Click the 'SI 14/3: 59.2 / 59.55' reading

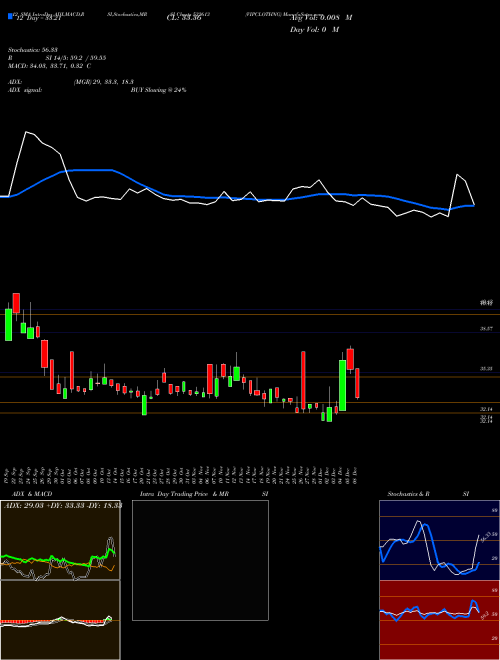coord(76,58)
